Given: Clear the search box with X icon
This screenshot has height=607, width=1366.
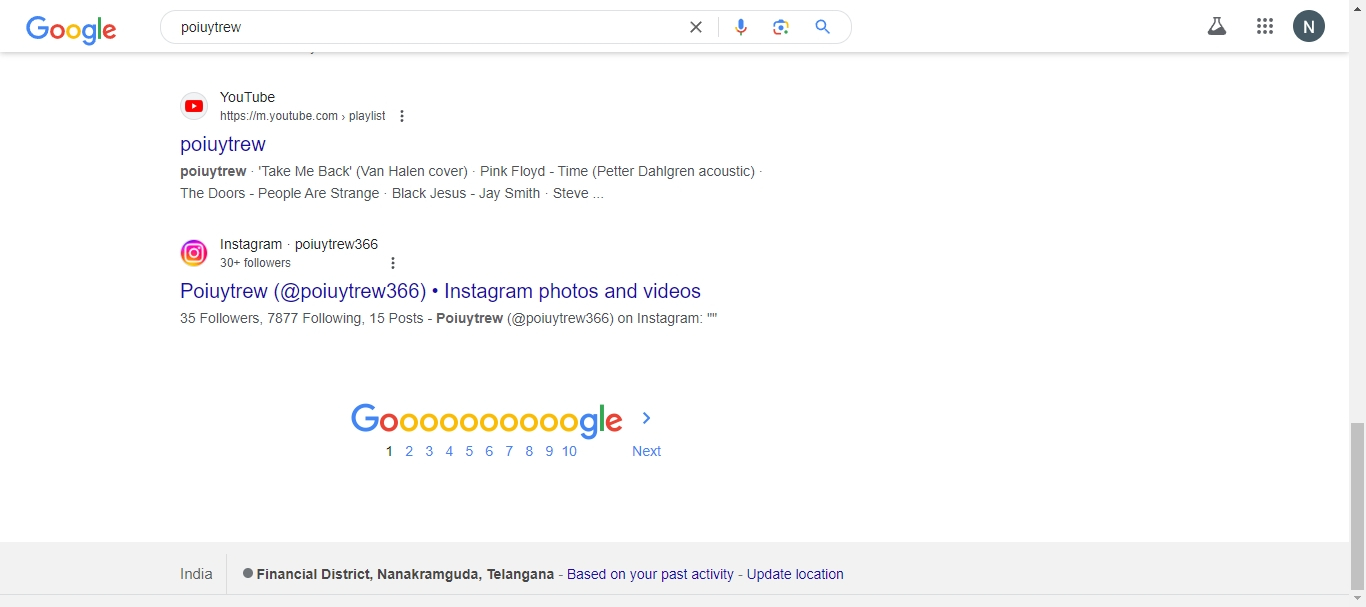Looking at the screenshot, I should [696, 28].
